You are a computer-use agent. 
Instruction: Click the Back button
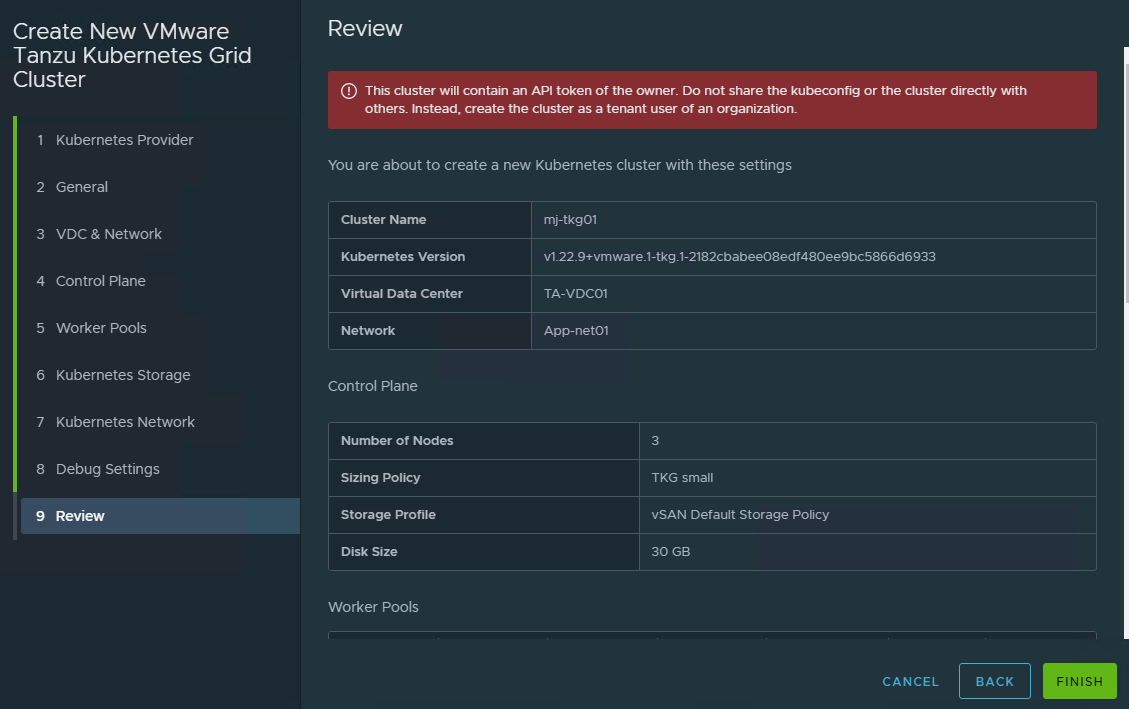pos(994,681)
